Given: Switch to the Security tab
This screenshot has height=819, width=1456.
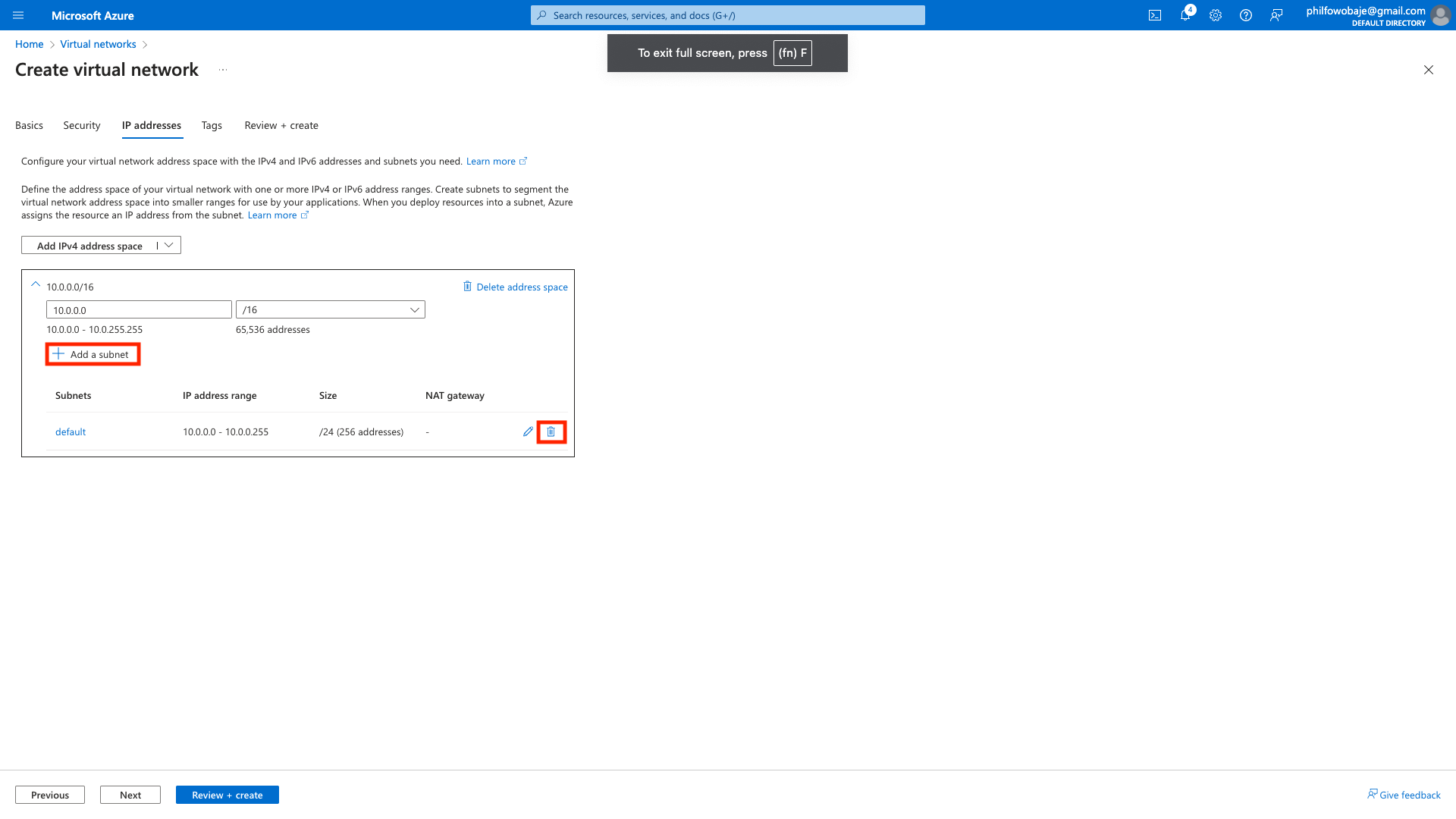Looking at the screenshot, I should 82,125.
